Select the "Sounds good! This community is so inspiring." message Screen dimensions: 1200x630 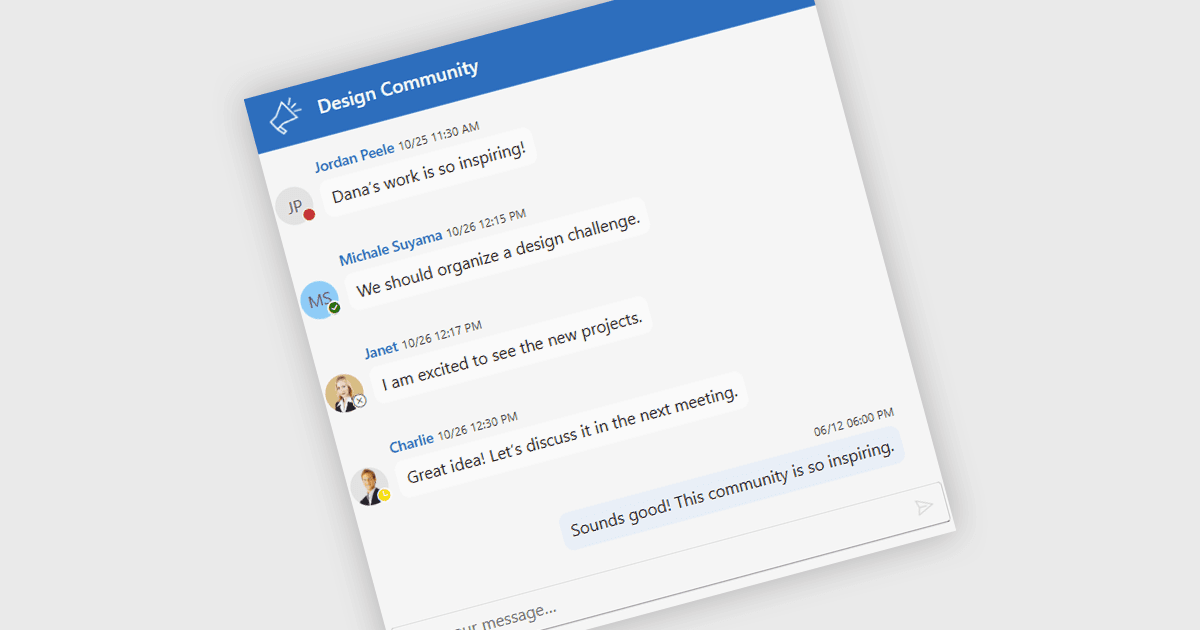coord(733,489)
